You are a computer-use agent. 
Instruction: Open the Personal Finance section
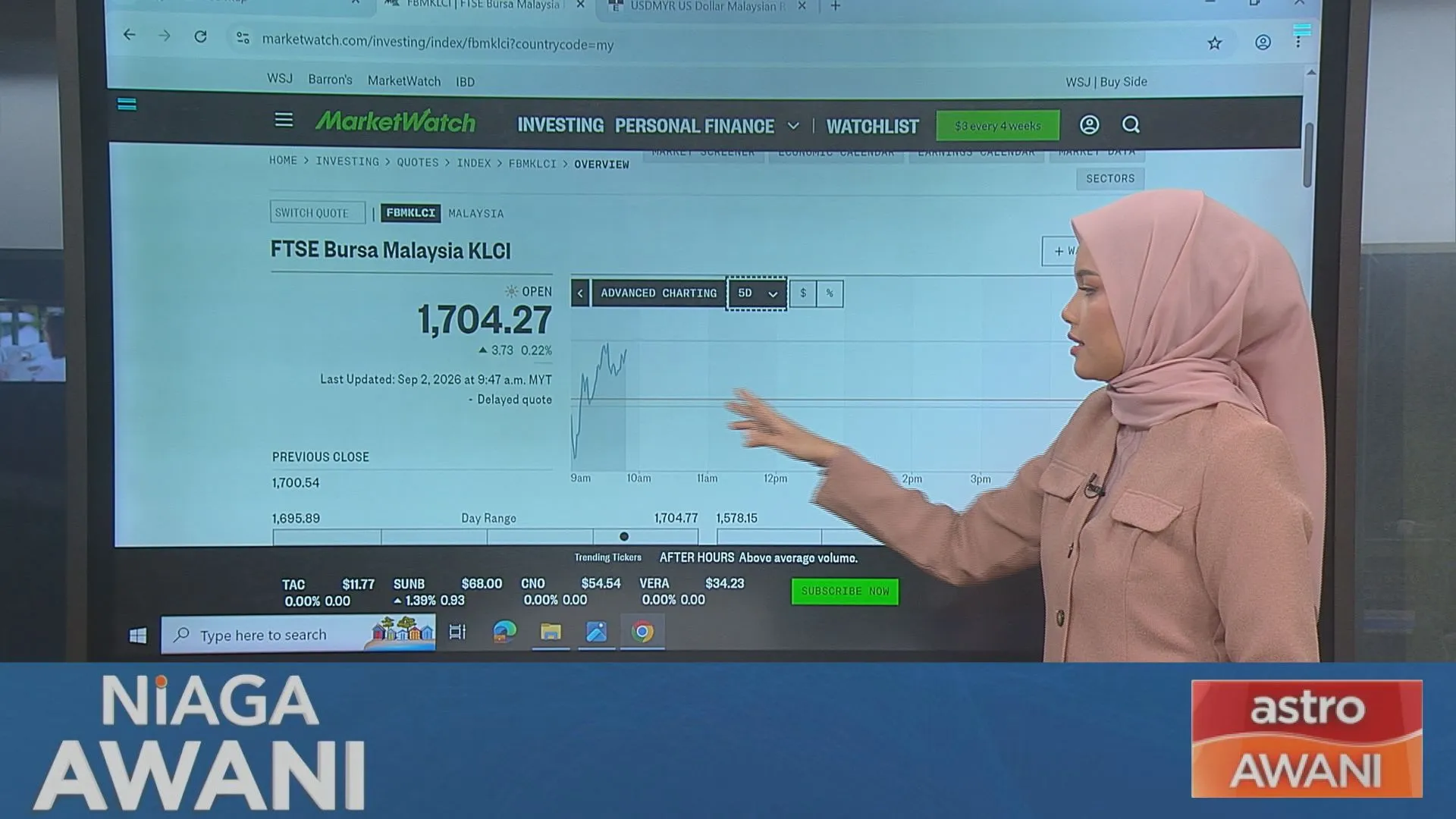[x=694, y=126]
